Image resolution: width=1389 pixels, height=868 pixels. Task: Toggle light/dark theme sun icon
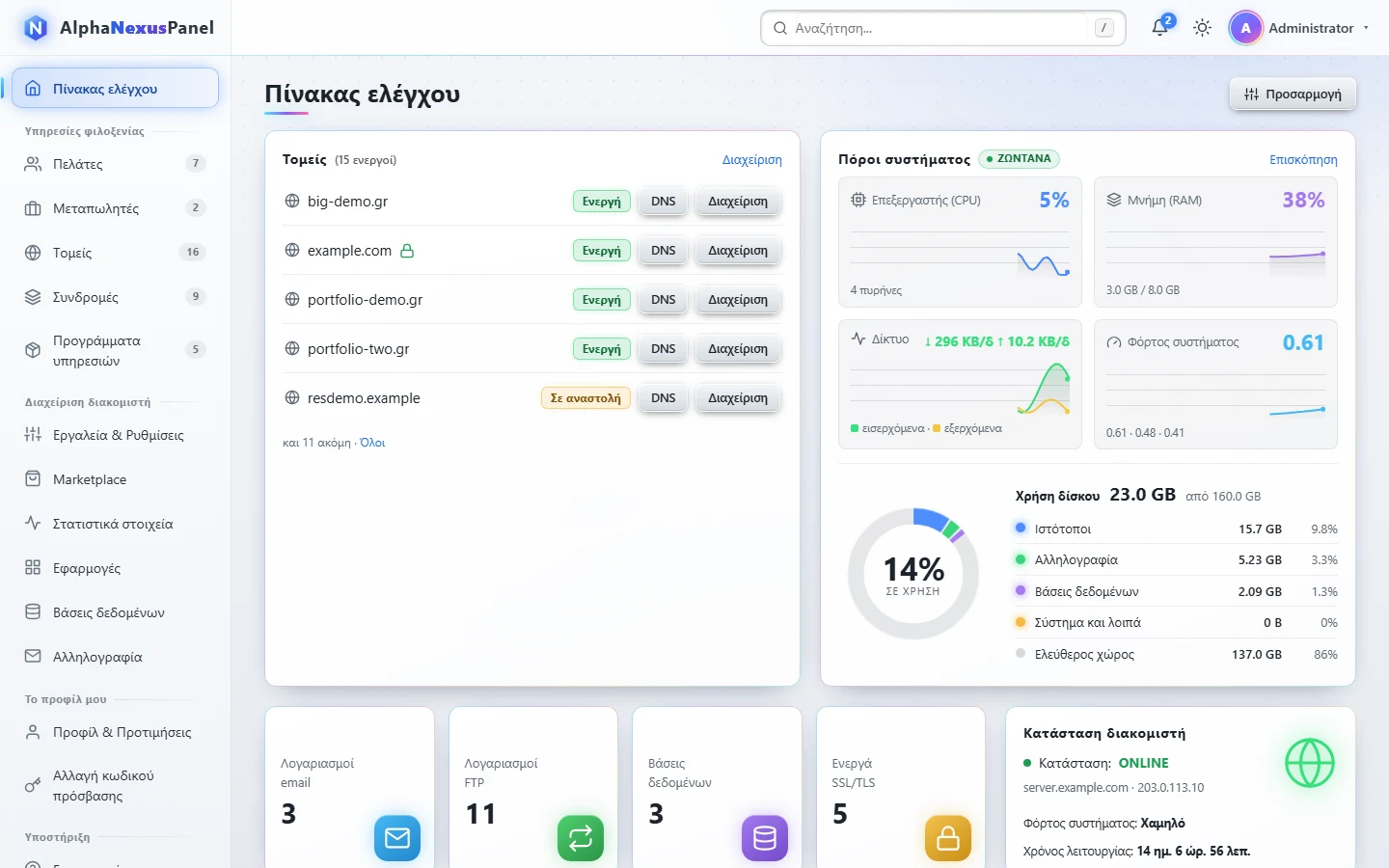(1202, 28)
